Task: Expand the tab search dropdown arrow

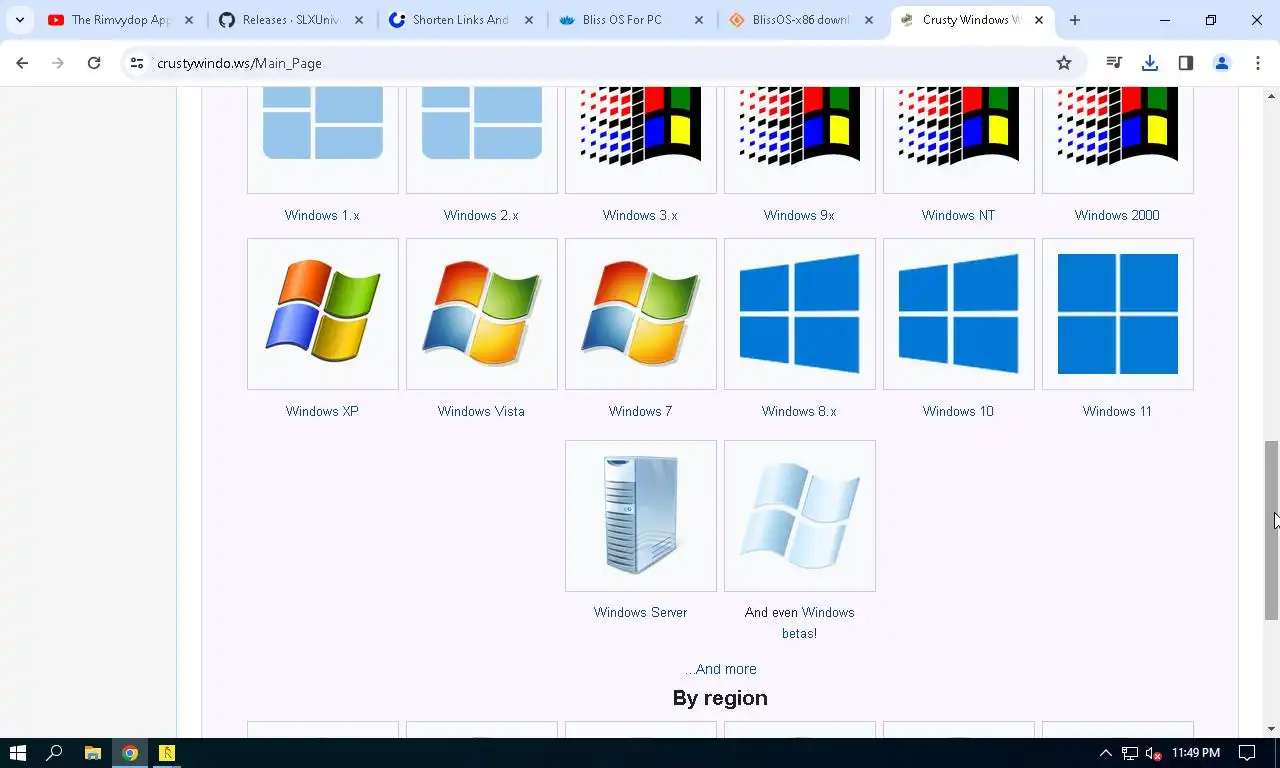Action: click(x=19, y=20)
